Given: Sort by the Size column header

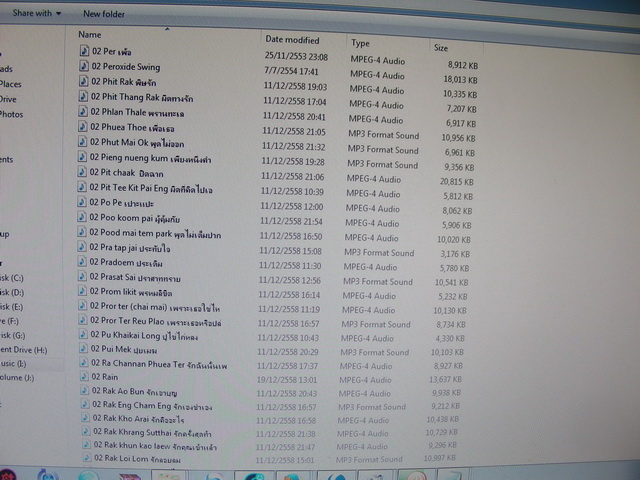Looking at the screenshot, I should 441,48.
